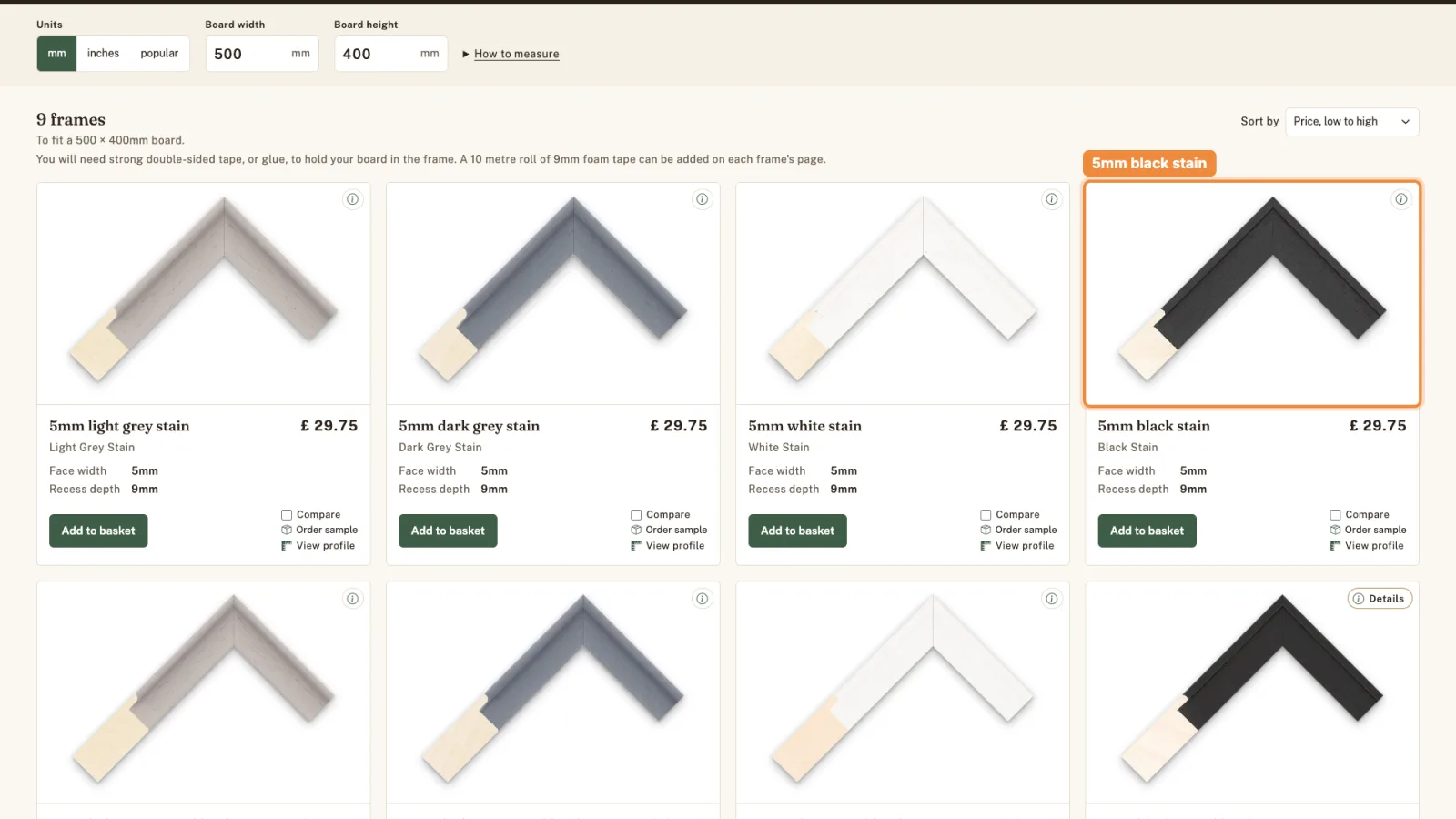Click Order sample box icon for white stain
The image size is (1456, 819).
986,530
